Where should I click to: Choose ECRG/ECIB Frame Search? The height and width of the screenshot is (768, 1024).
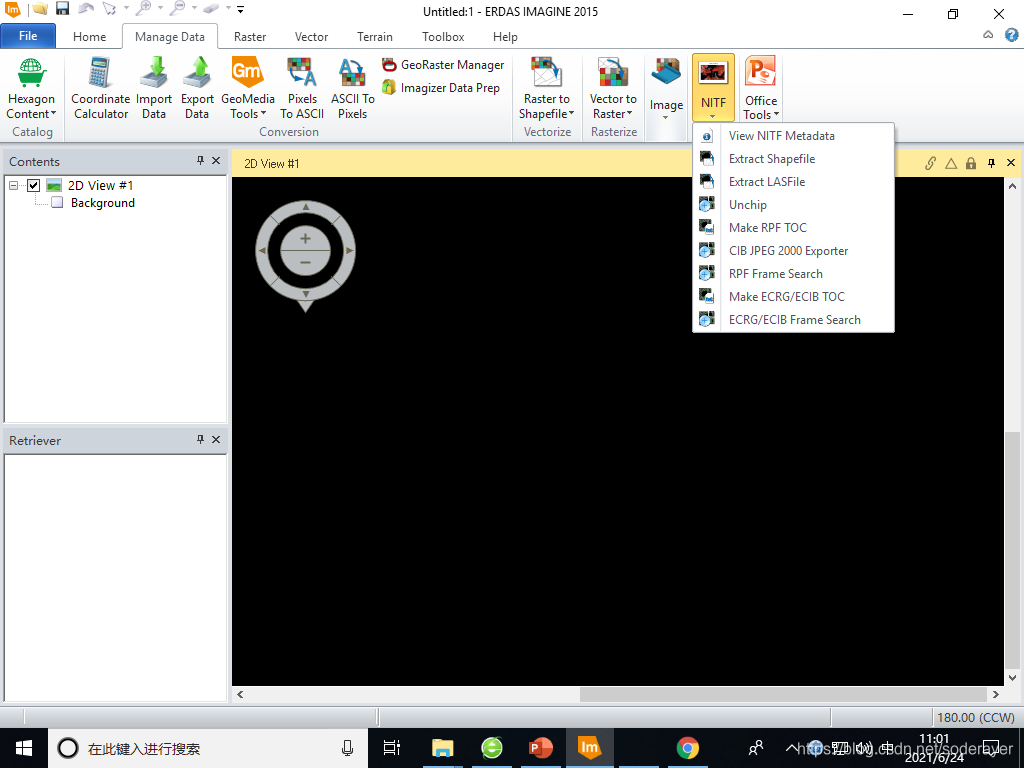pos(793,319)
